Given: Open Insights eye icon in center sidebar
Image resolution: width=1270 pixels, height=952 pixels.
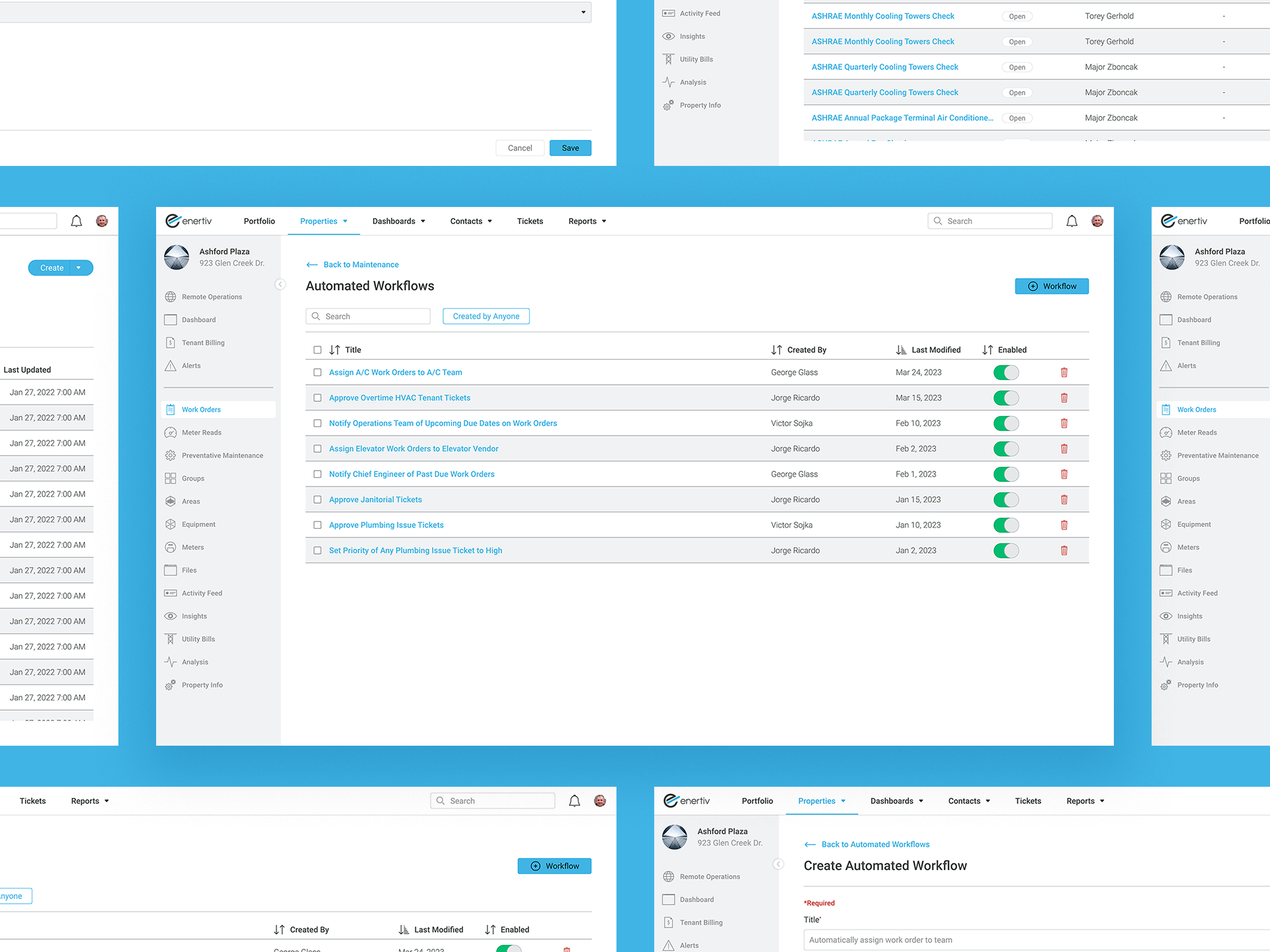Looking at the screenshot, I should [x=171, y=616].
